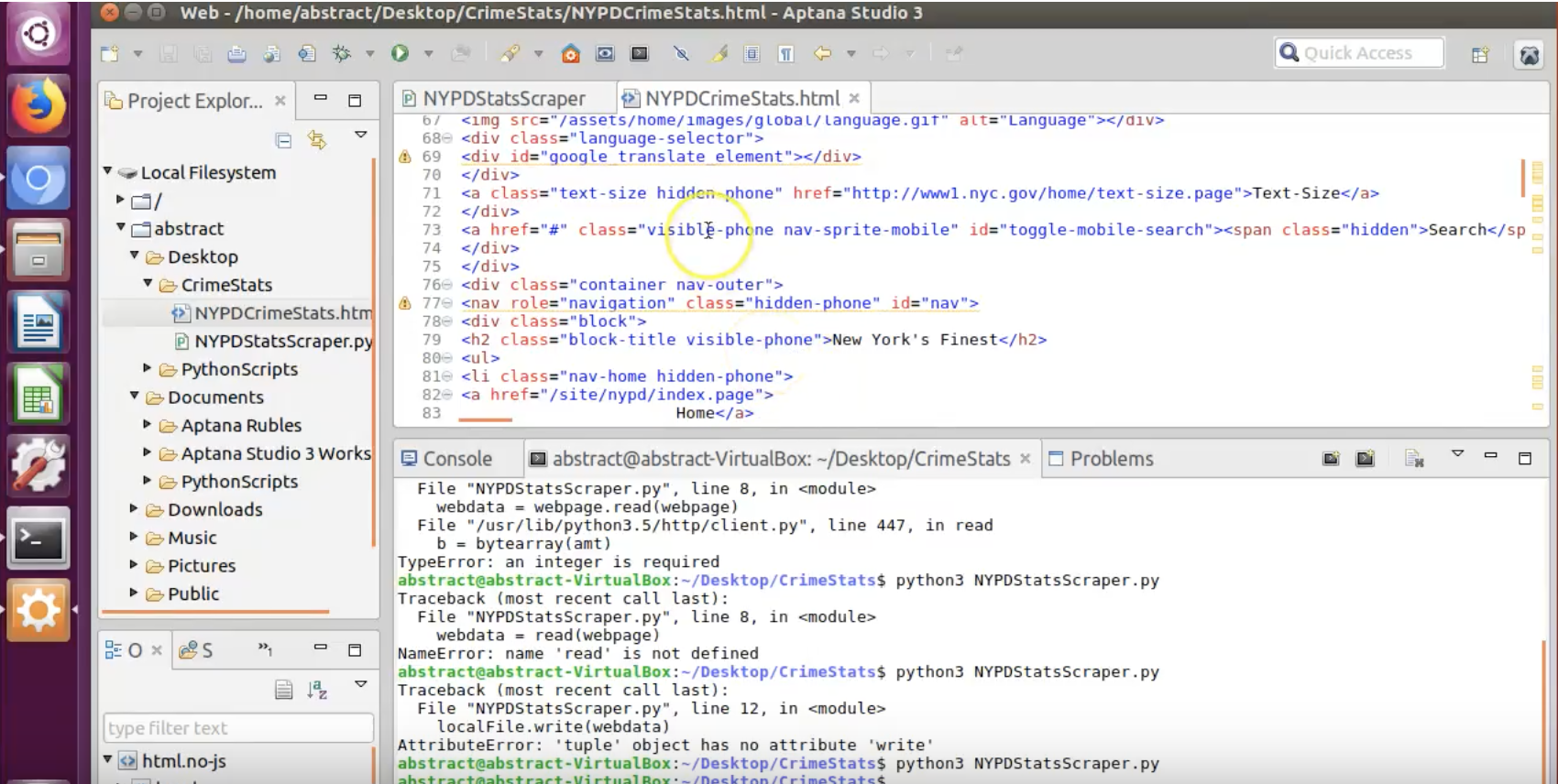Toggle block selection mode icon
Viewport: 1558px width, 784px height.
(x=752, y=53)
